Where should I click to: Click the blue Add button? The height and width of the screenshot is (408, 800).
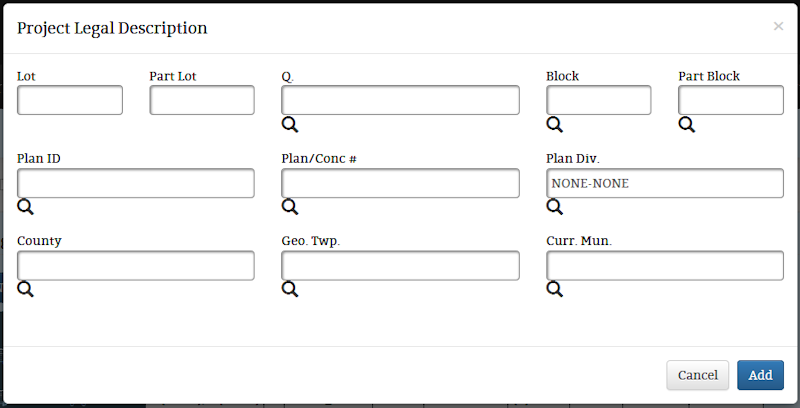pyautogui.click(x=760, y=375)
